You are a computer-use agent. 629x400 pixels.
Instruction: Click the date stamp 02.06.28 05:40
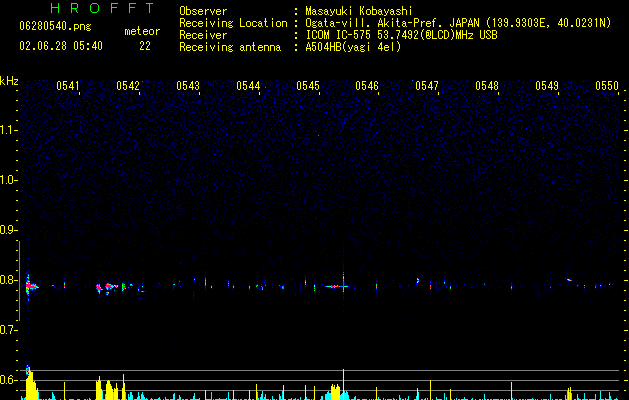[x=61, y=46]
